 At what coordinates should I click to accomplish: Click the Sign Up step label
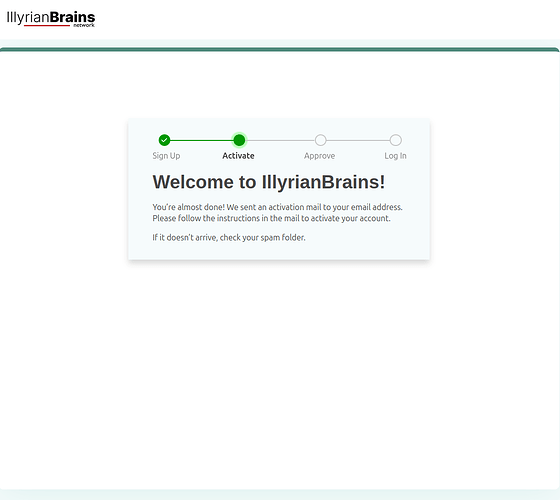(x=166, y=156)
